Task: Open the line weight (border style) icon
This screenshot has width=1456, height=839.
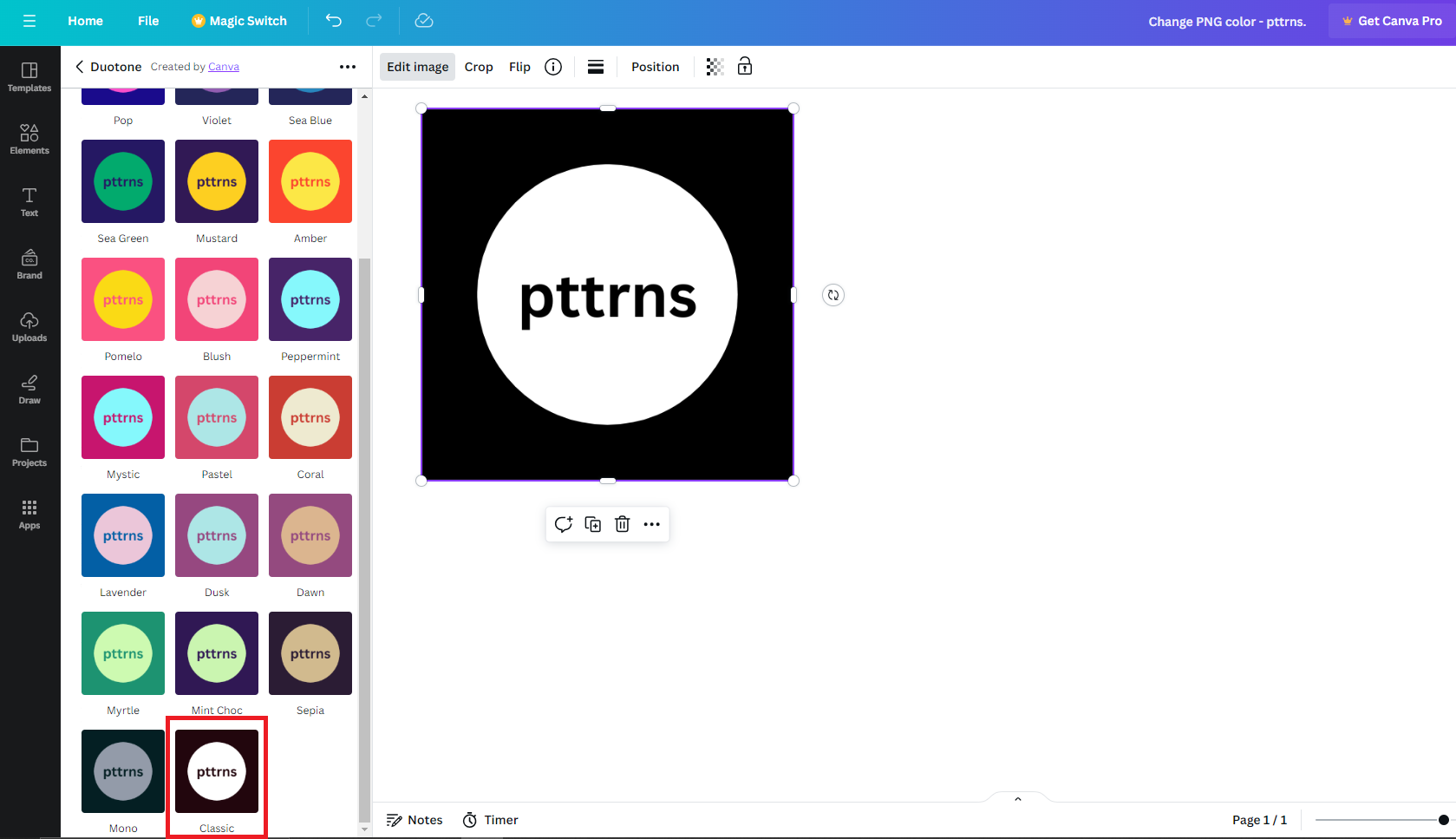Action: (x=596, y=67)
